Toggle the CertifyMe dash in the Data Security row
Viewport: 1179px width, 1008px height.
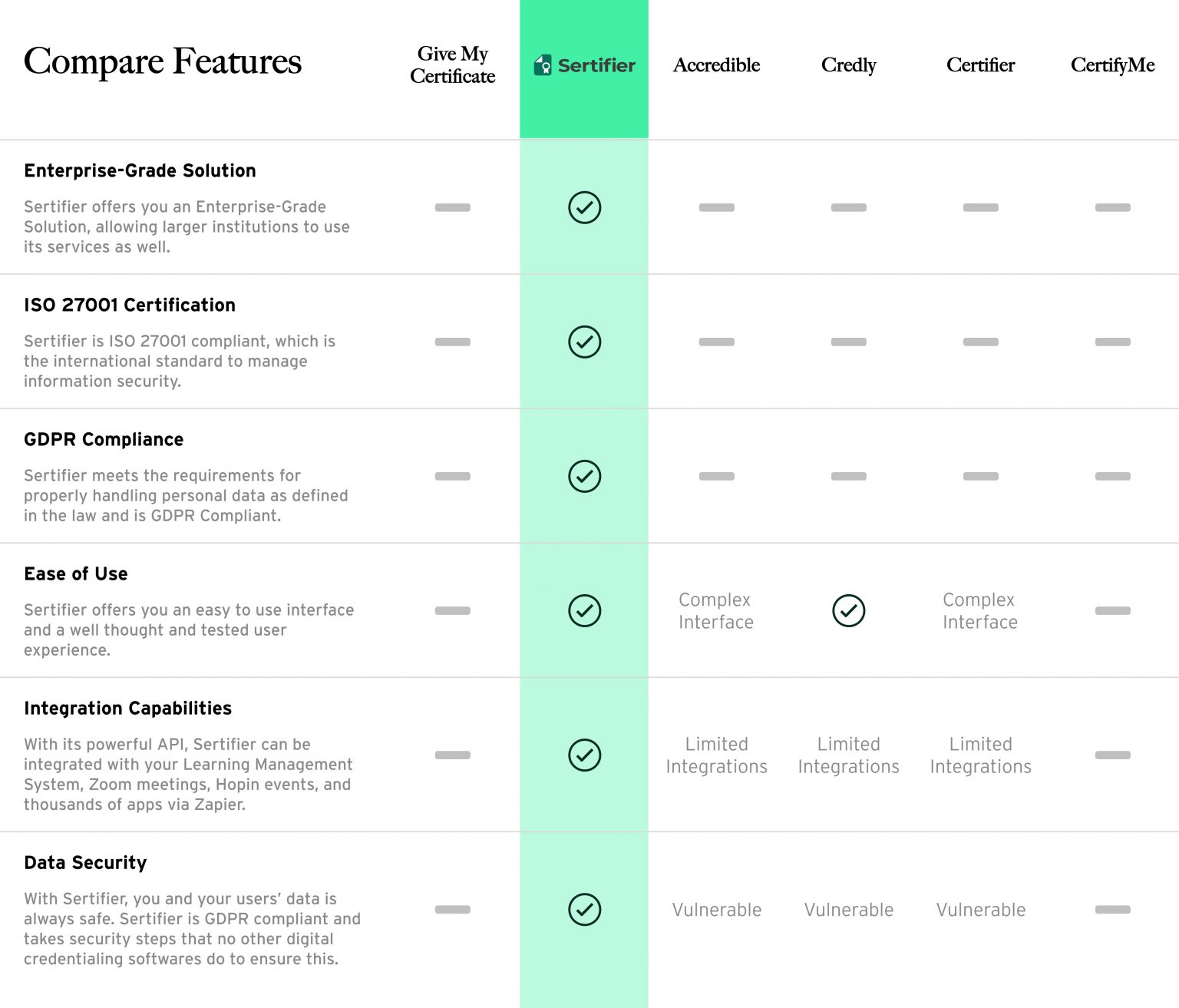(1112, 910)
